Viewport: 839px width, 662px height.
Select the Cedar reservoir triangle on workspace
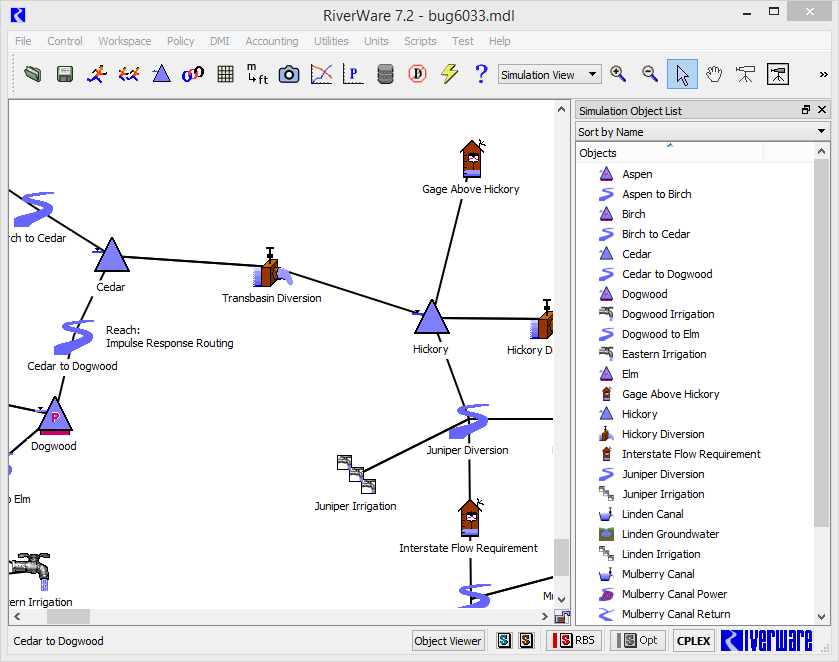tap(112, 256)
